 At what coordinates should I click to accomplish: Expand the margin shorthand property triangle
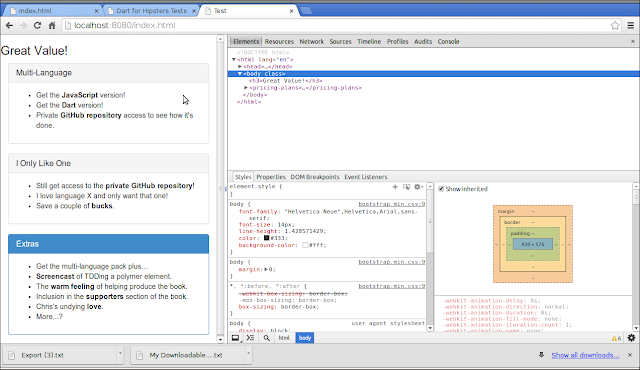[x=266, y=269]
